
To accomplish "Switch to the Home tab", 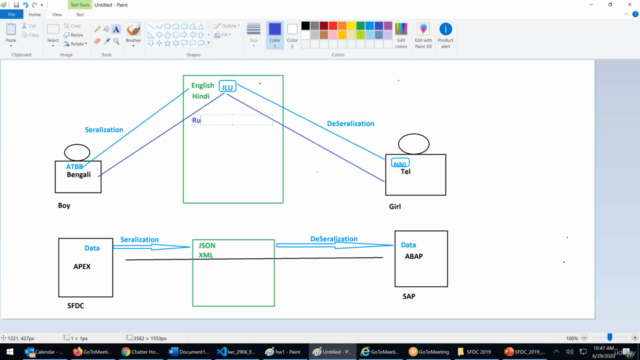I will coord(35,15).
